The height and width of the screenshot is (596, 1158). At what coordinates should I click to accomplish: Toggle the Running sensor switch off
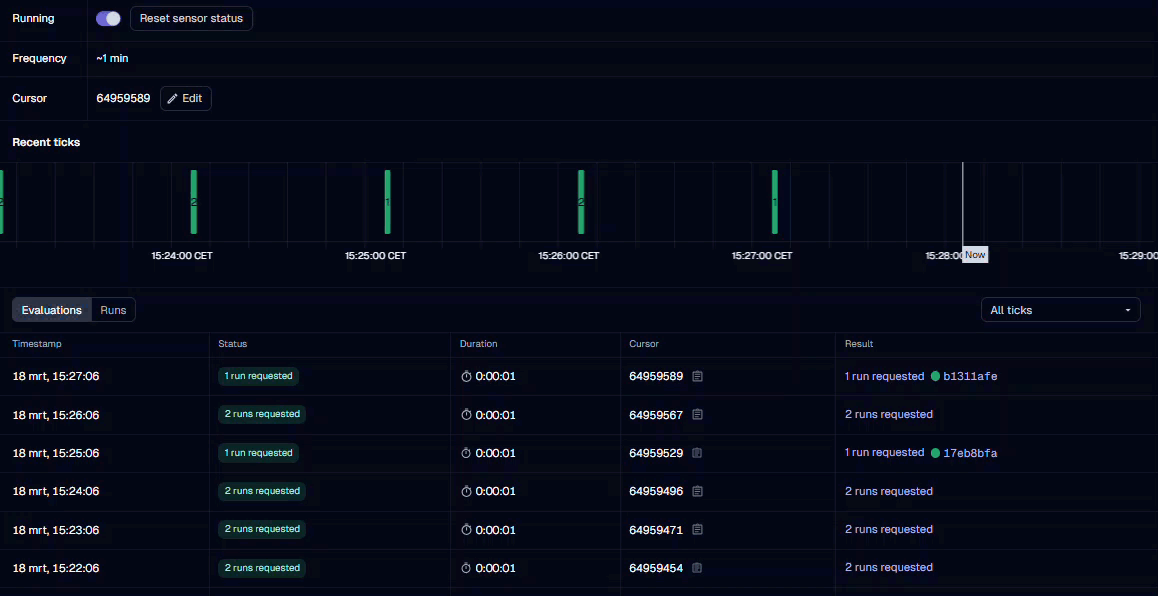click(108, 19)
